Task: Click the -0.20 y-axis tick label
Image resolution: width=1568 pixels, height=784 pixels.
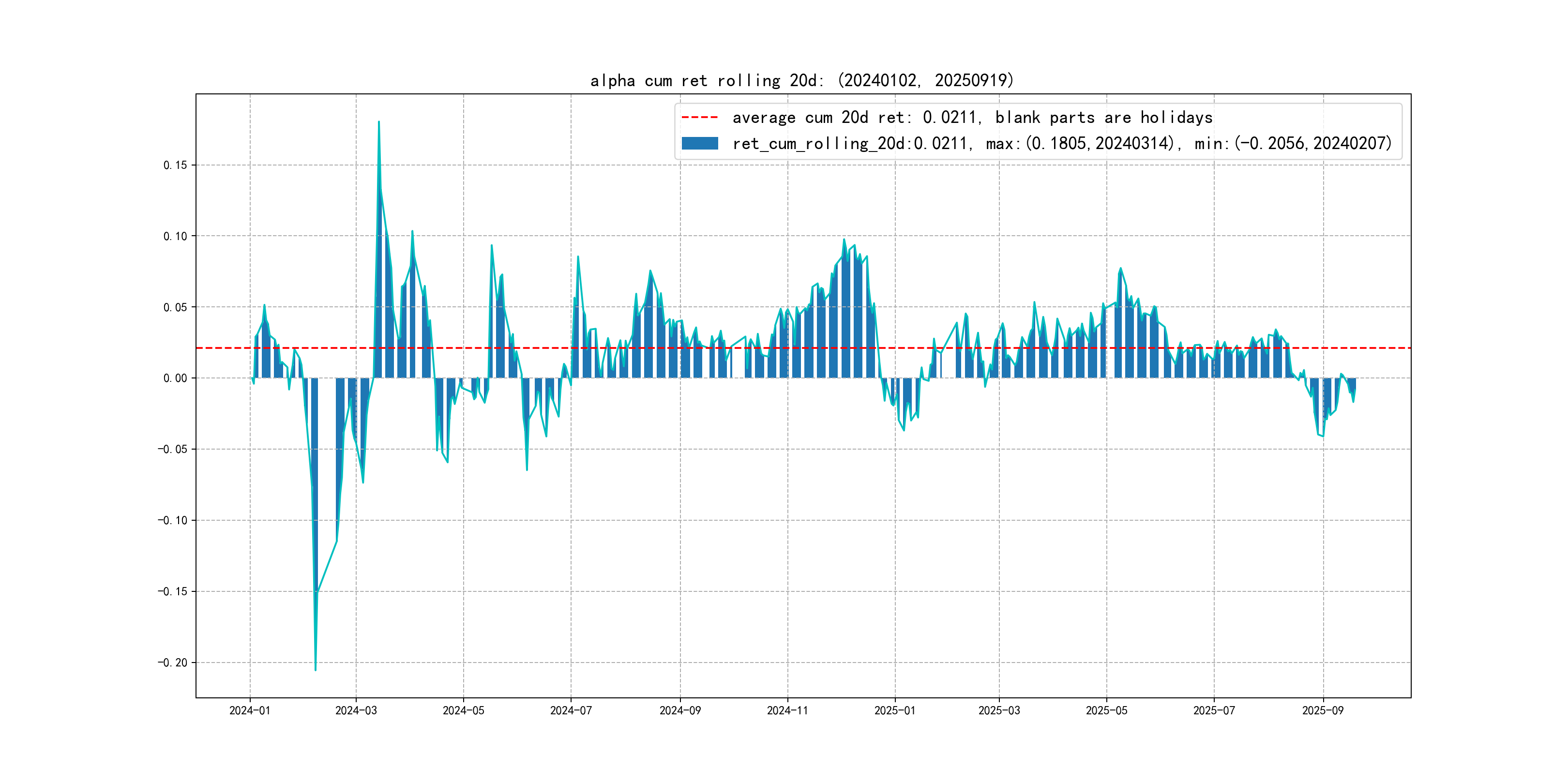Action: click(x=173, y=662)
